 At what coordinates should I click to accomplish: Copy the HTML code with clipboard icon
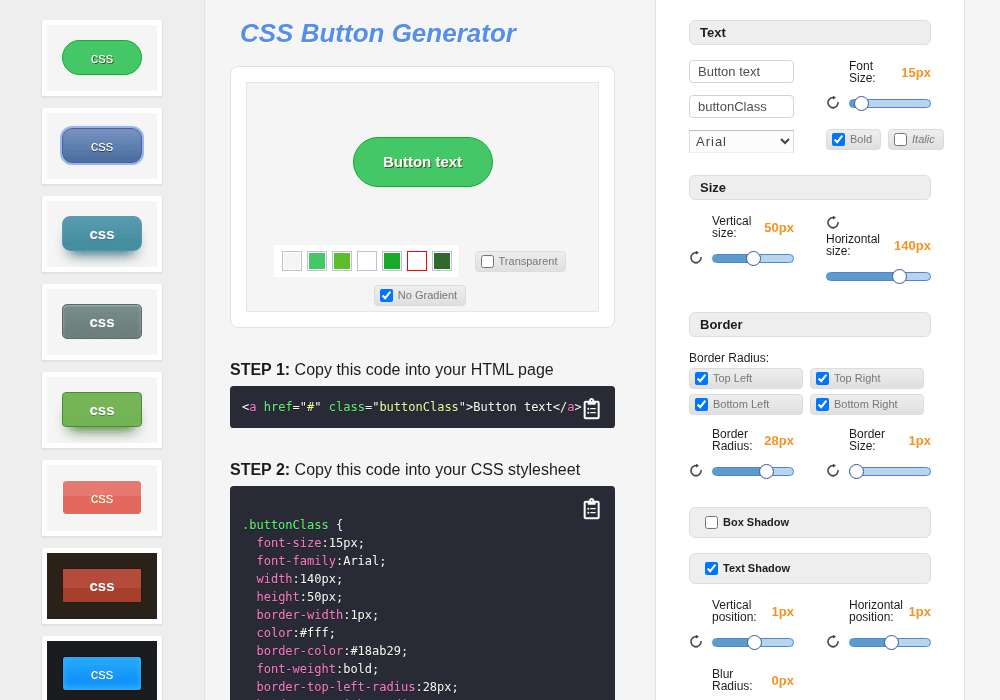click(x=592, y=408)
